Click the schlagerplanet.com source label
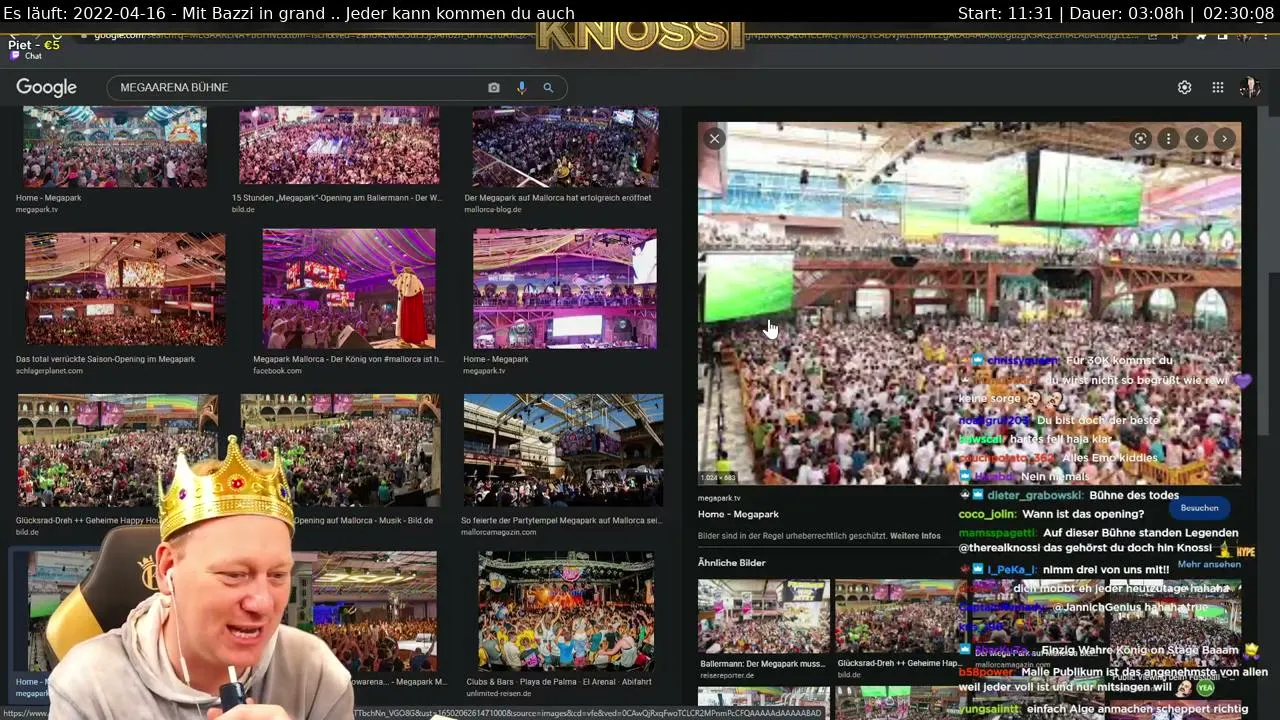The width and height of the screenshot is (1280, 720). 49,371
